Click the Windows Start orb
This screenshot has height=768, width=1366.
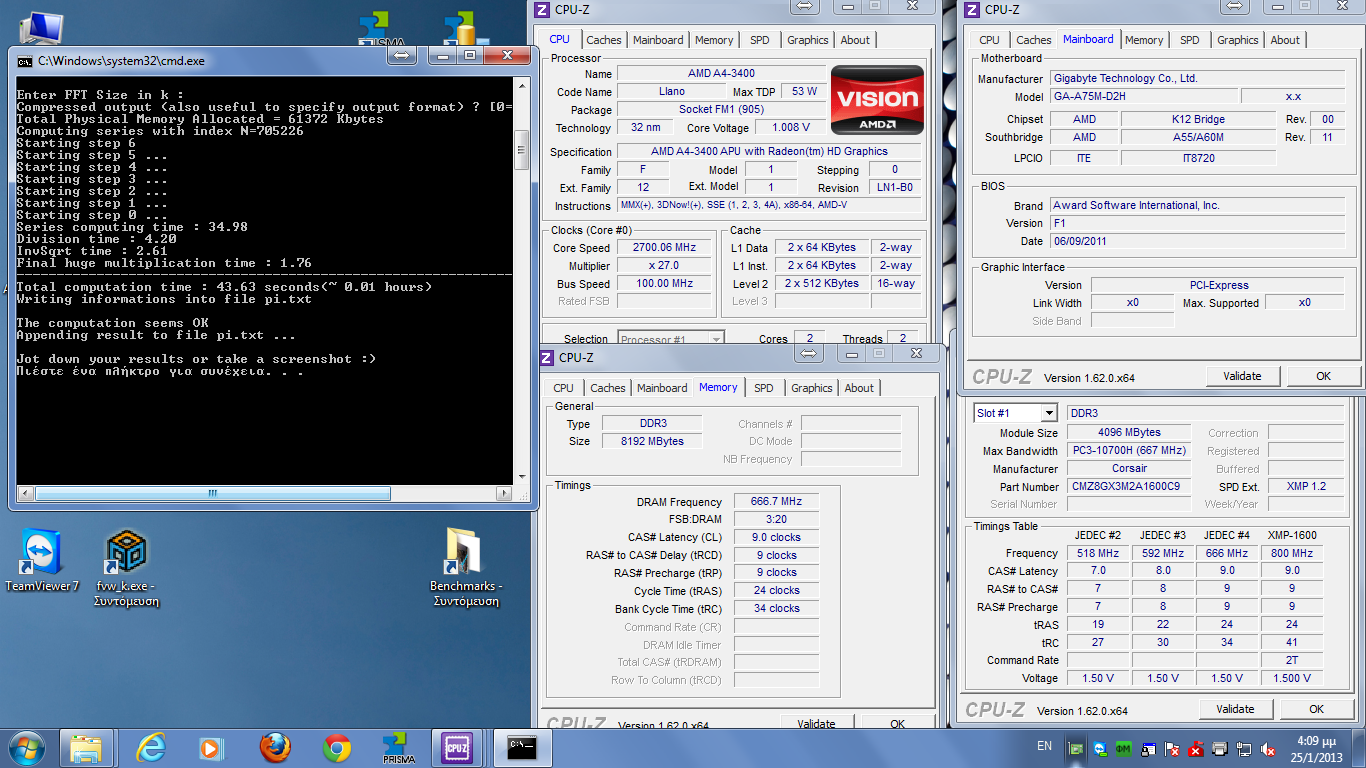pyautogui.click(x=25, y=748)
